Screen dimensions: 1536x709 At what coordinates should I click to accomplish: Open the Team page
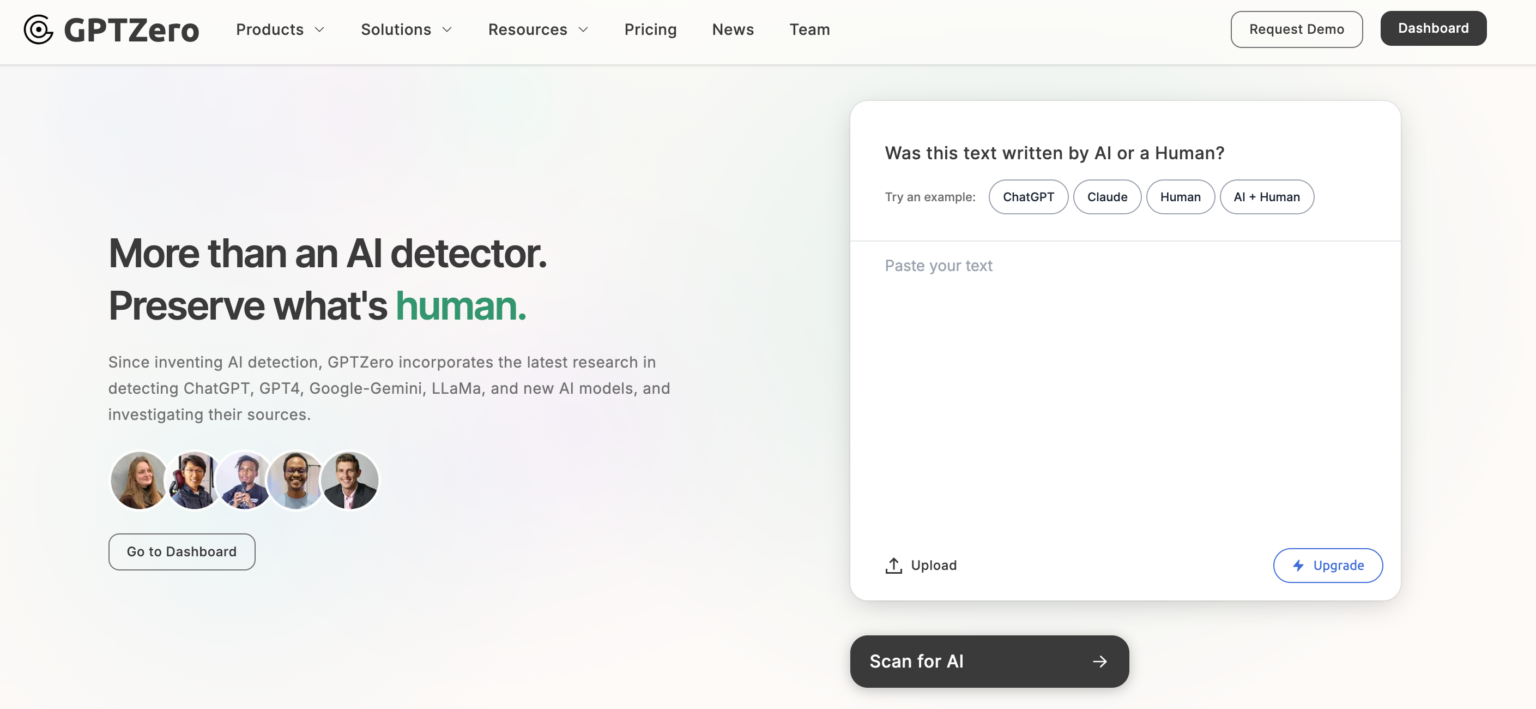(809, 30)
